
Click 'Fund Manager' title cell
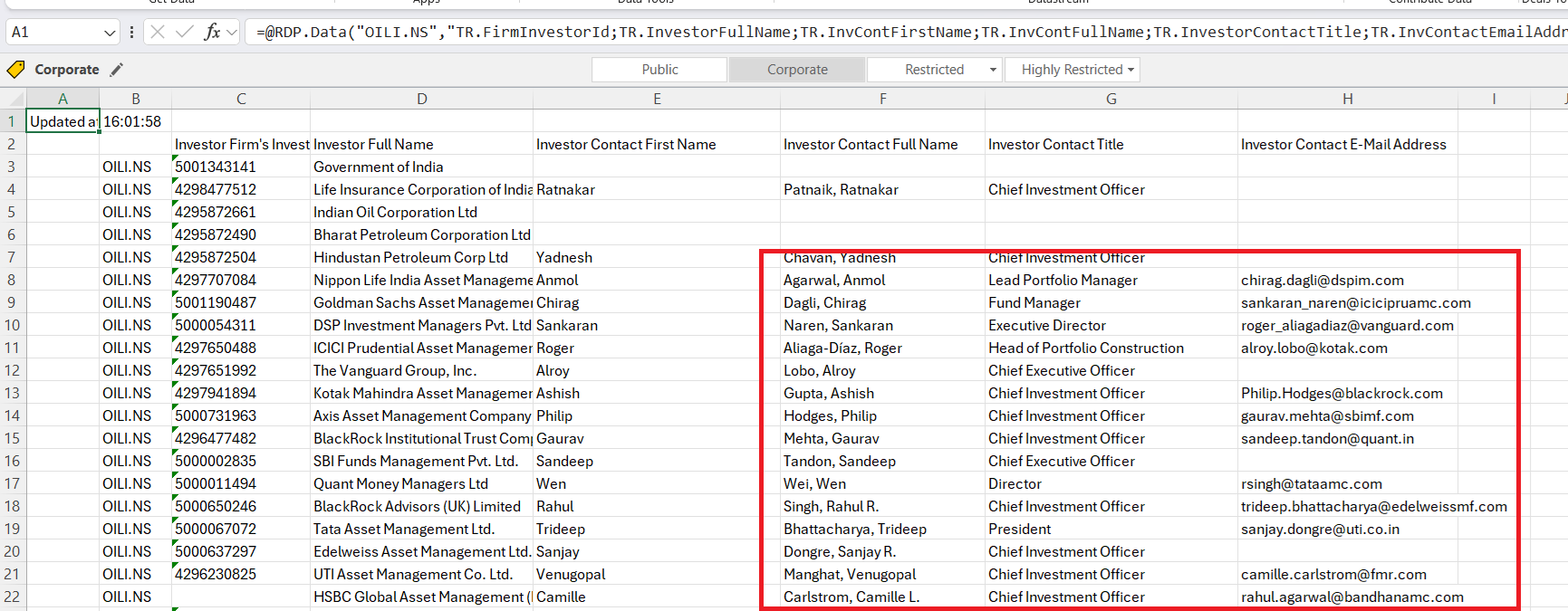1111,302
